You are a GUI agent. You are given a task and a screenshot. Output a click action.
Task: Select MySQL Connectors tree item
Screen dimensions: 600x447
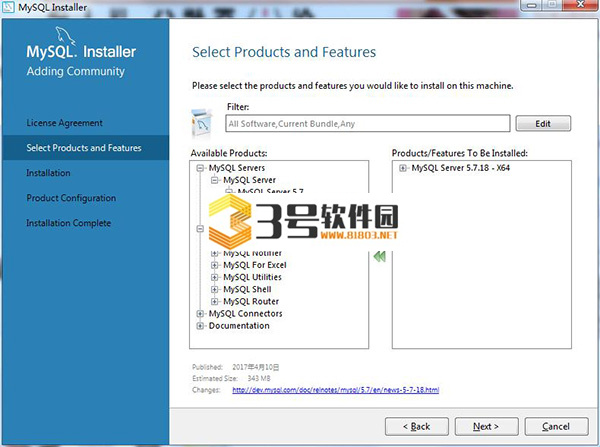[246, 314]
